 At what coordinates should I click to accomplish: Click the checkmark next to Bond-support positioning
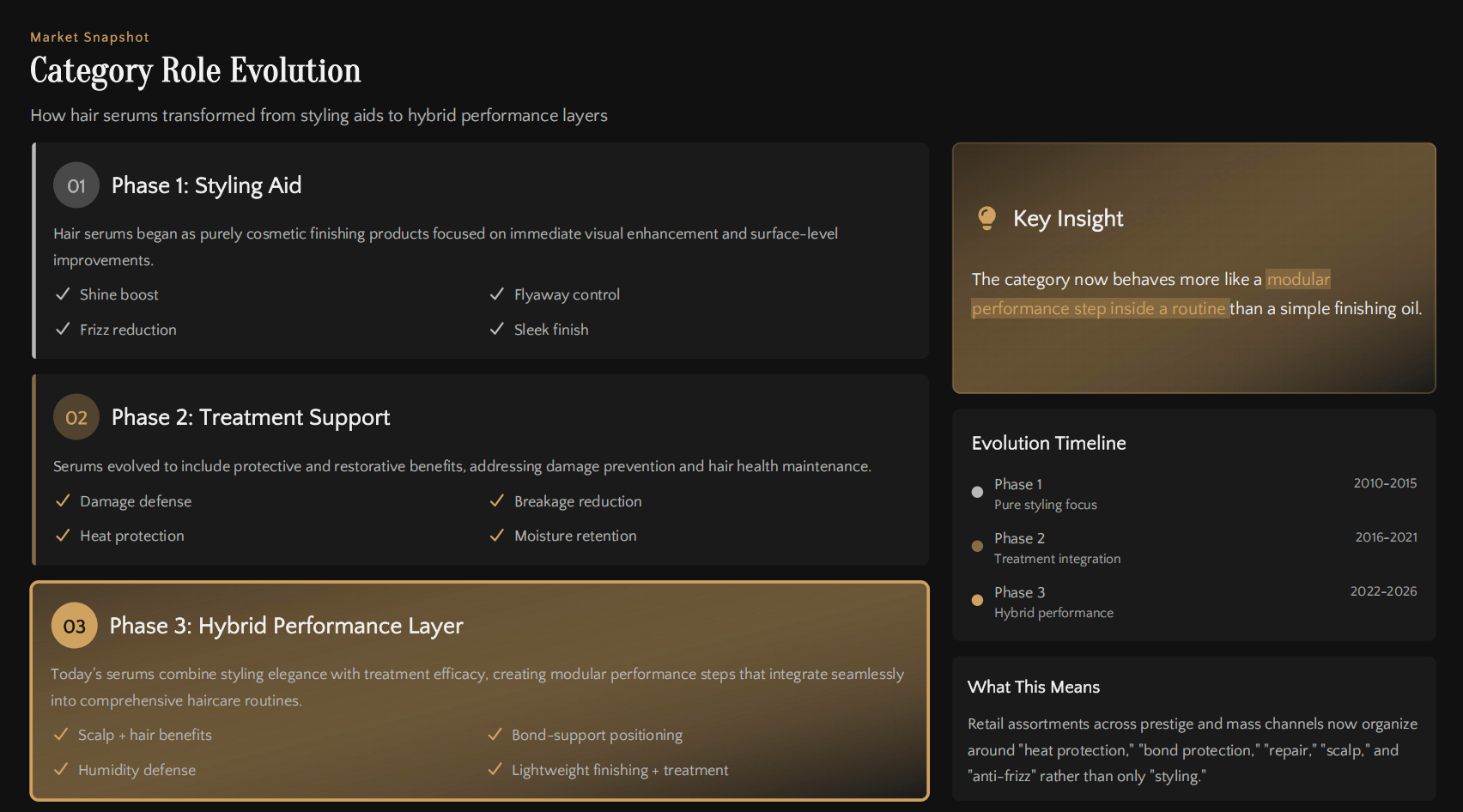pos(495,735)
